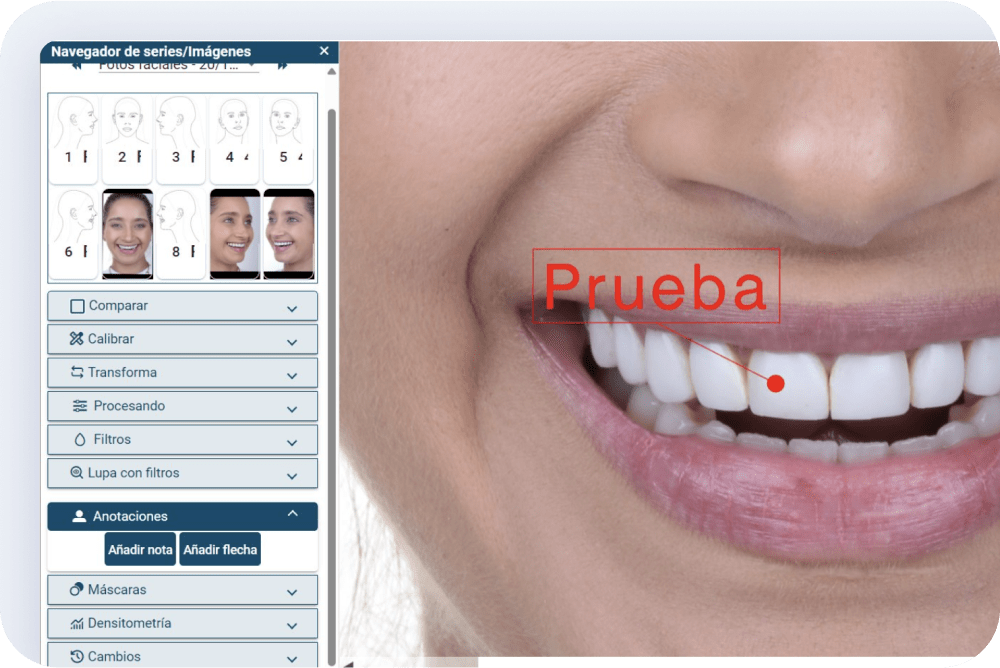
Task: Expand the Comparar section chevron
Action: click(292, 308)
